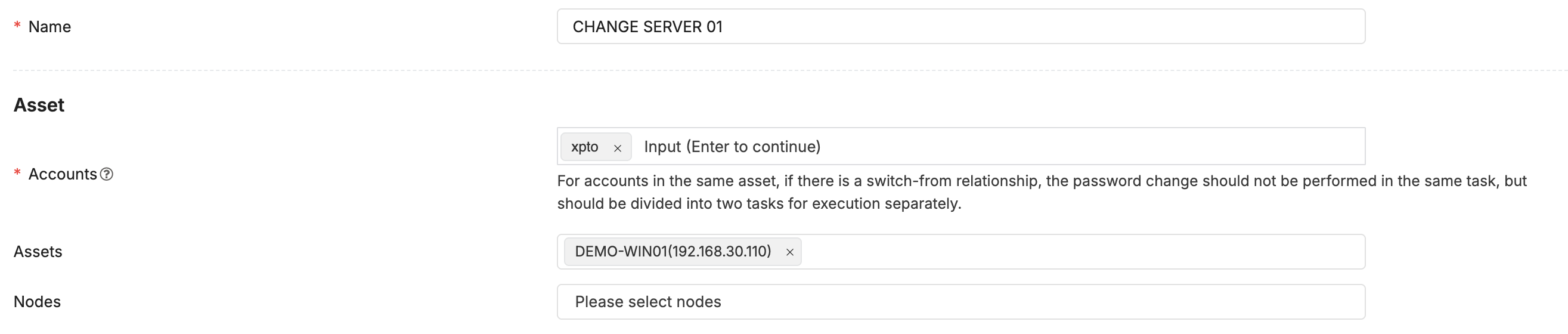Click the red asterisk beside Accounts
This screenshot has height=334, width=1568.
(17, 174)
